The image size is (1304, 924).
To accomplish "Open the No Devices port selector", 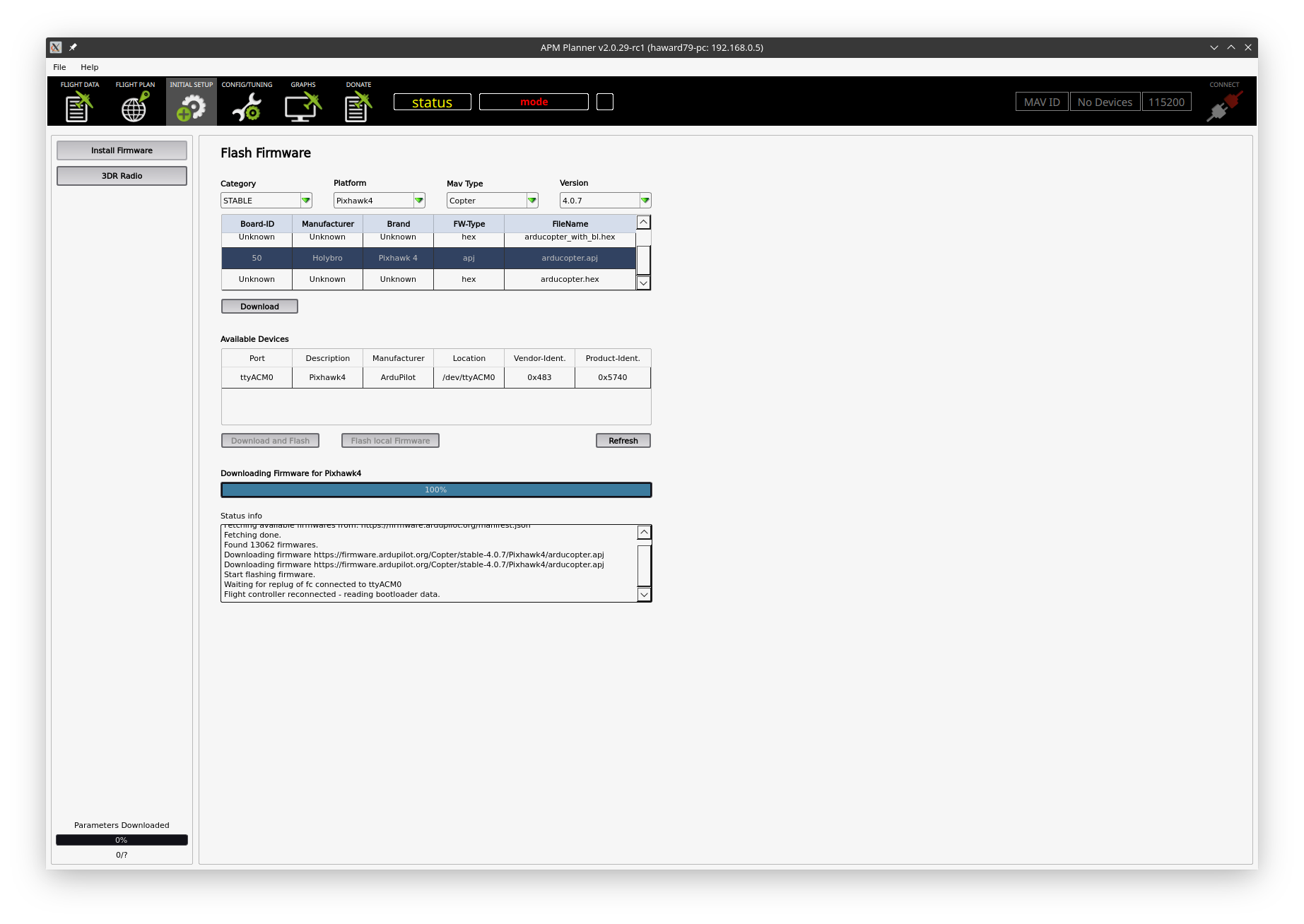I will [x=1105, y=102].
